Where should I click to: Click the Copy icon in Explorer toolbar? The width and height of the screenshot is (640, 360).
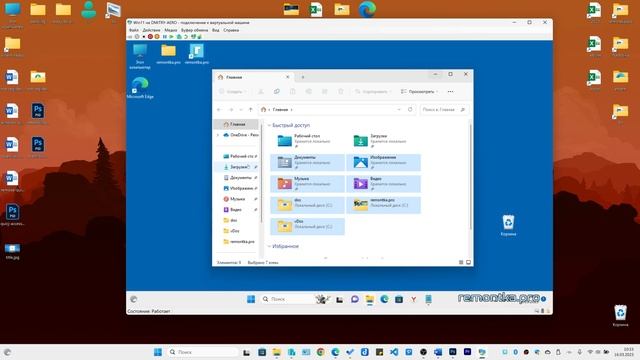pyautogui.click(x=277, y=92)
